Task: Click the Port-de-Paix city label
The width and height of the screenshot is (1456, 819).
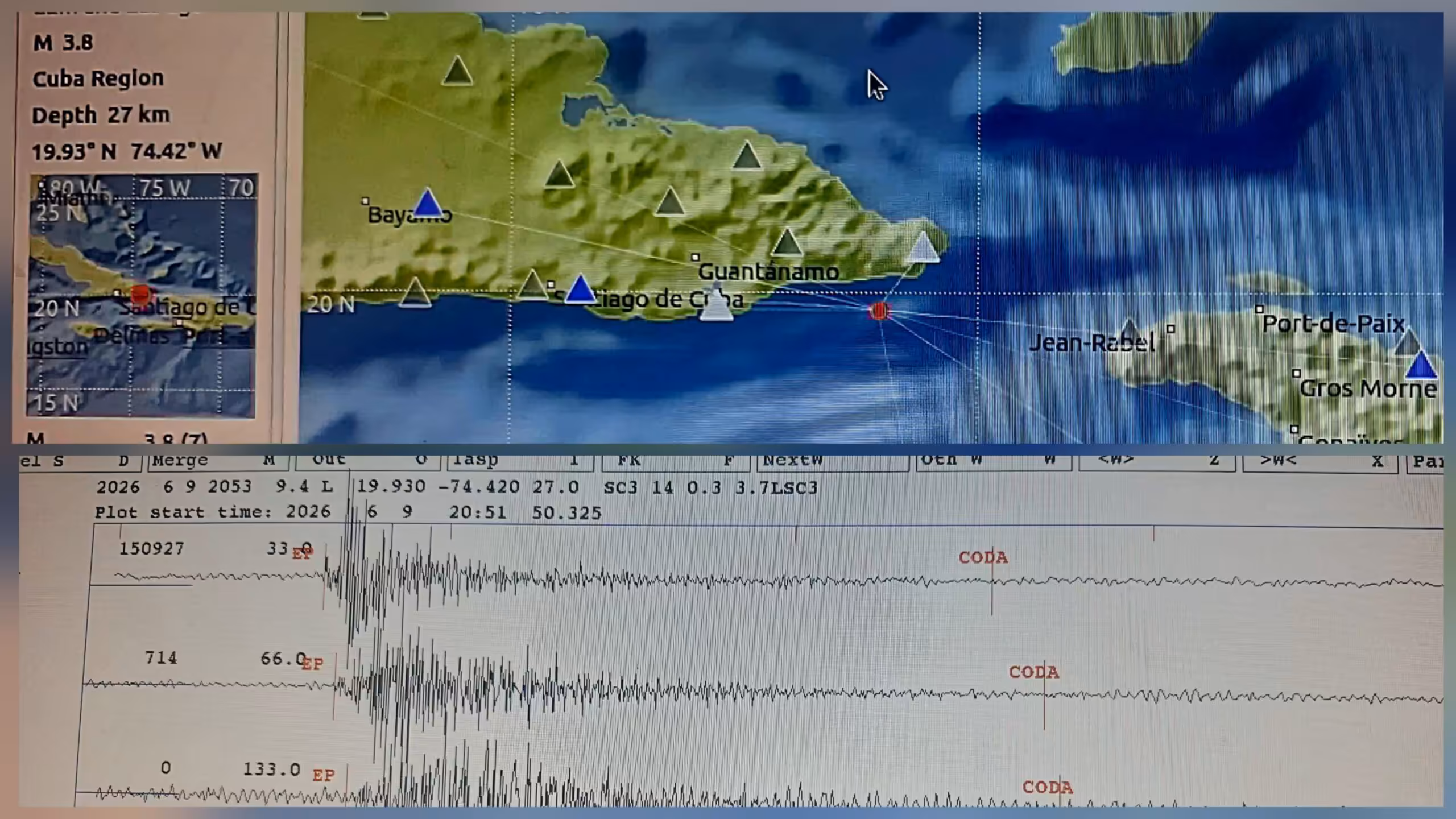Action: tap(1333, 324)
